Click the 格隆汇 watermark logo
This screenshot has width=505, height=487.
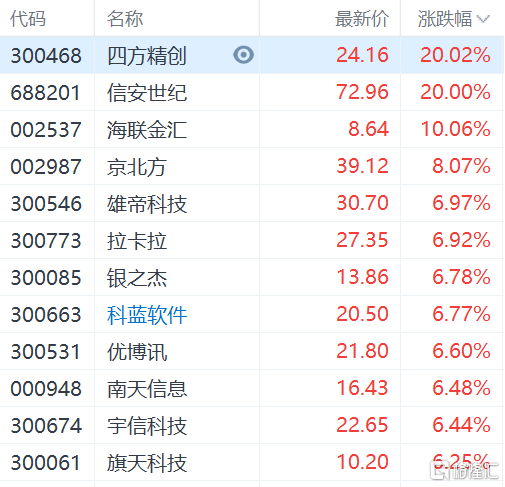(464, 470)
